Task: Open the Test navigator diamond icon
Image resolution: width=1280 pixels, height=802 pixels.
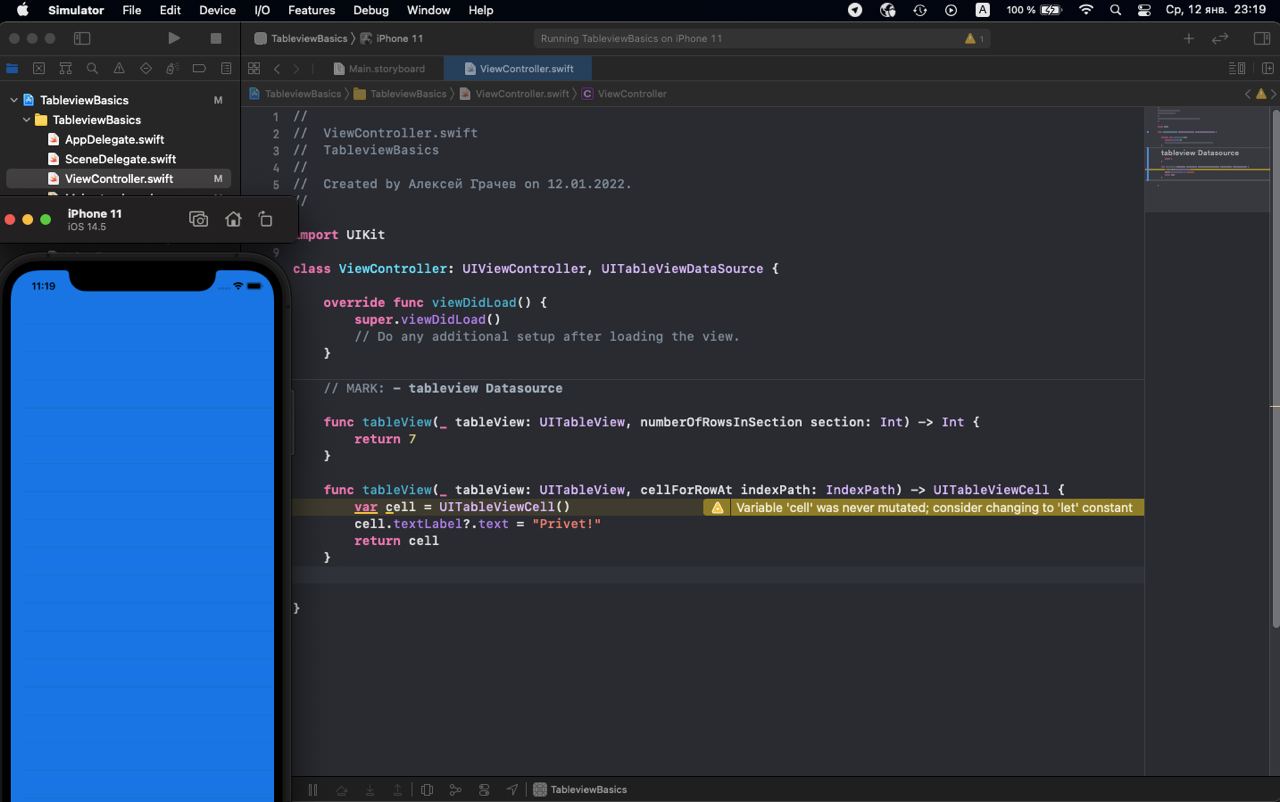Action: coord(146,68)
